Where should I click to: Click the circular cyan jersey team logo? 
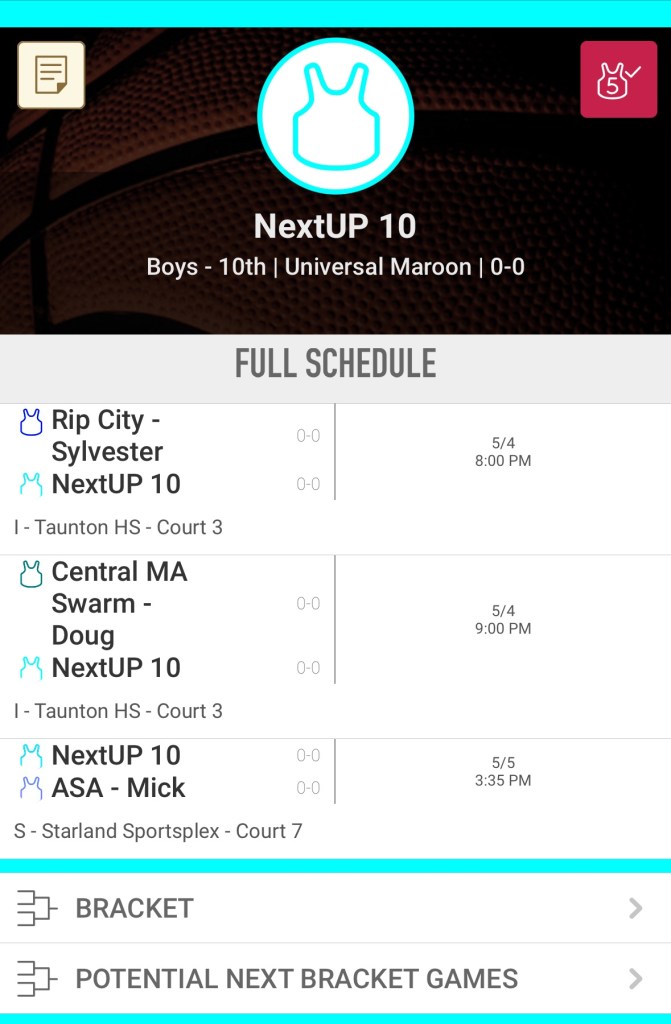(336, 114)
